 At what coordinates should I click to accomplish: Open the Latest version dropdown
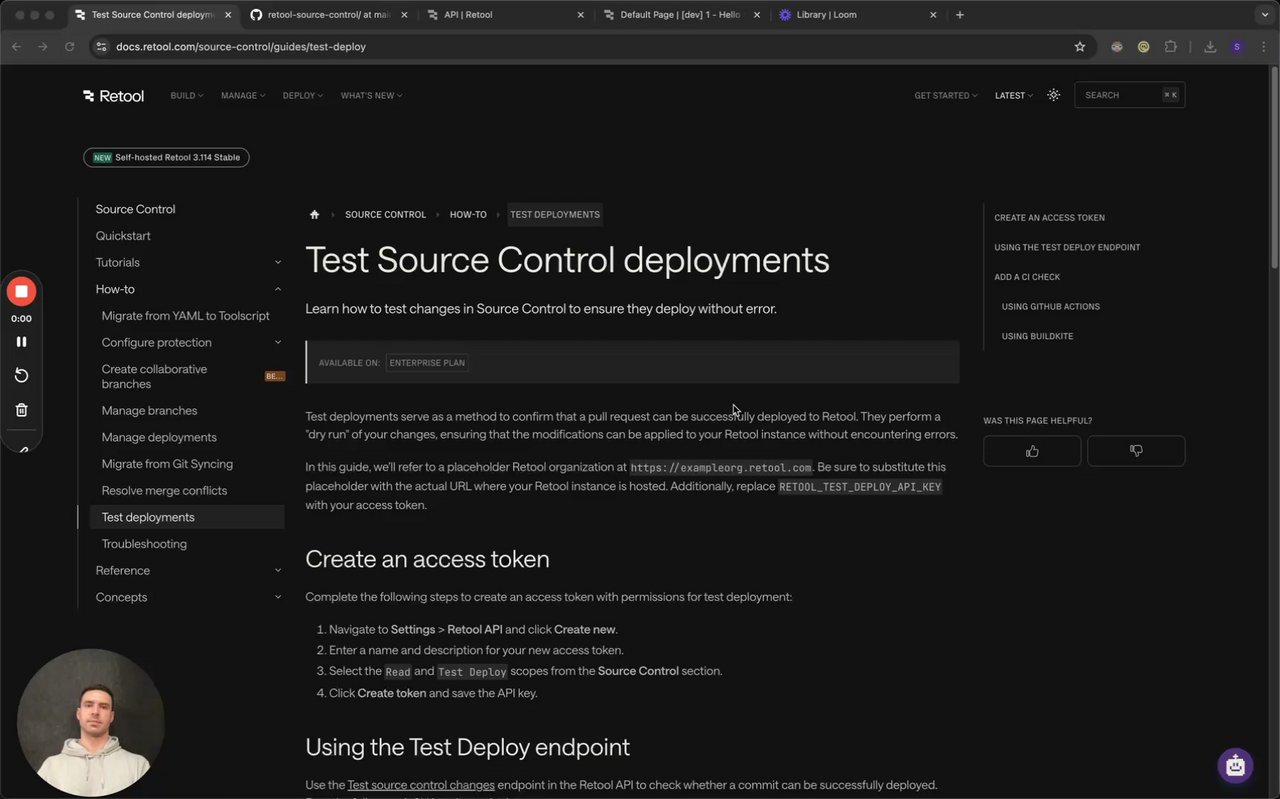1013,96
